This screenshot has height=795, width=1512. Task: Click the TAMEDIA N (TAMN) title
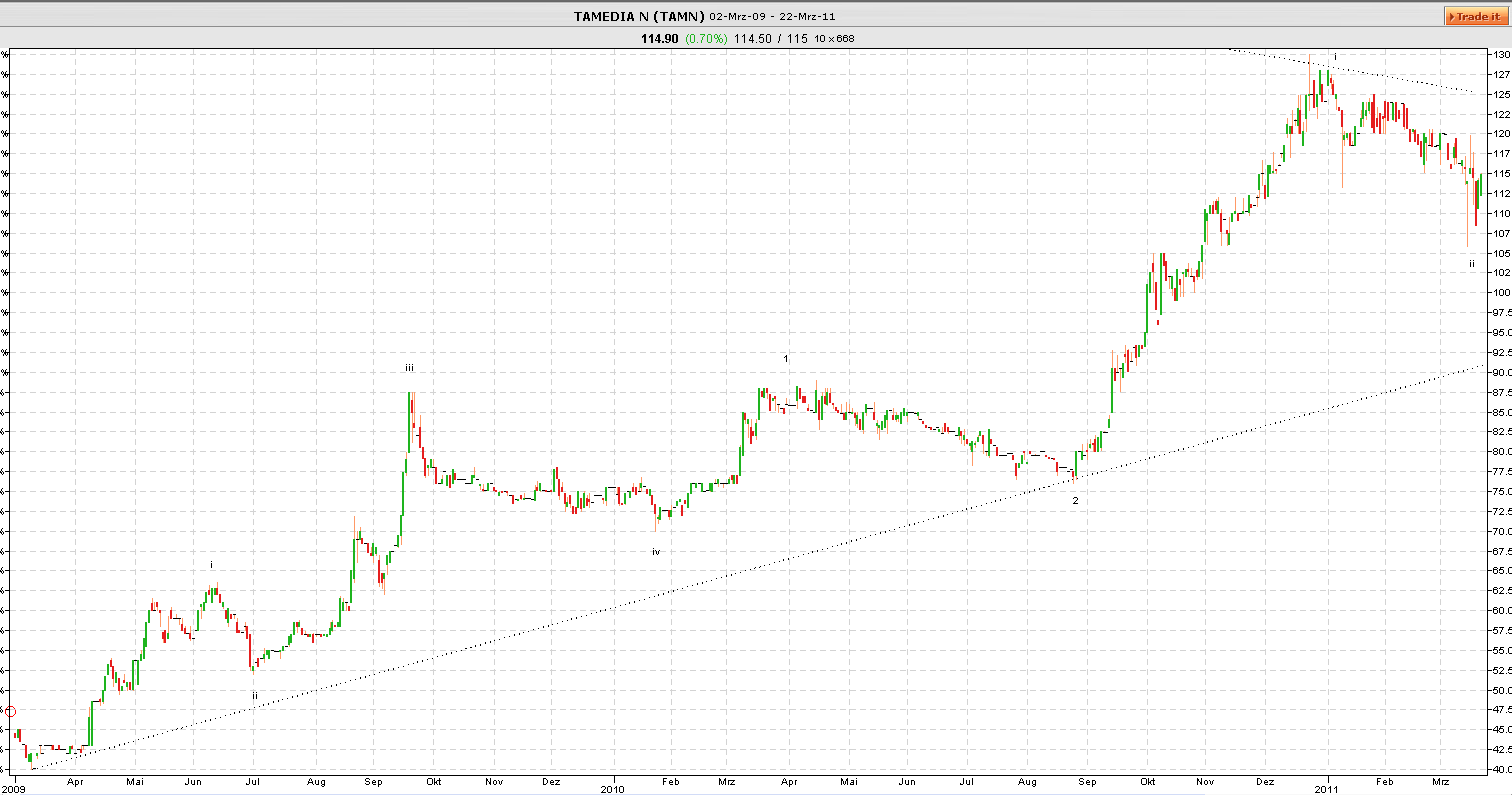639,16
